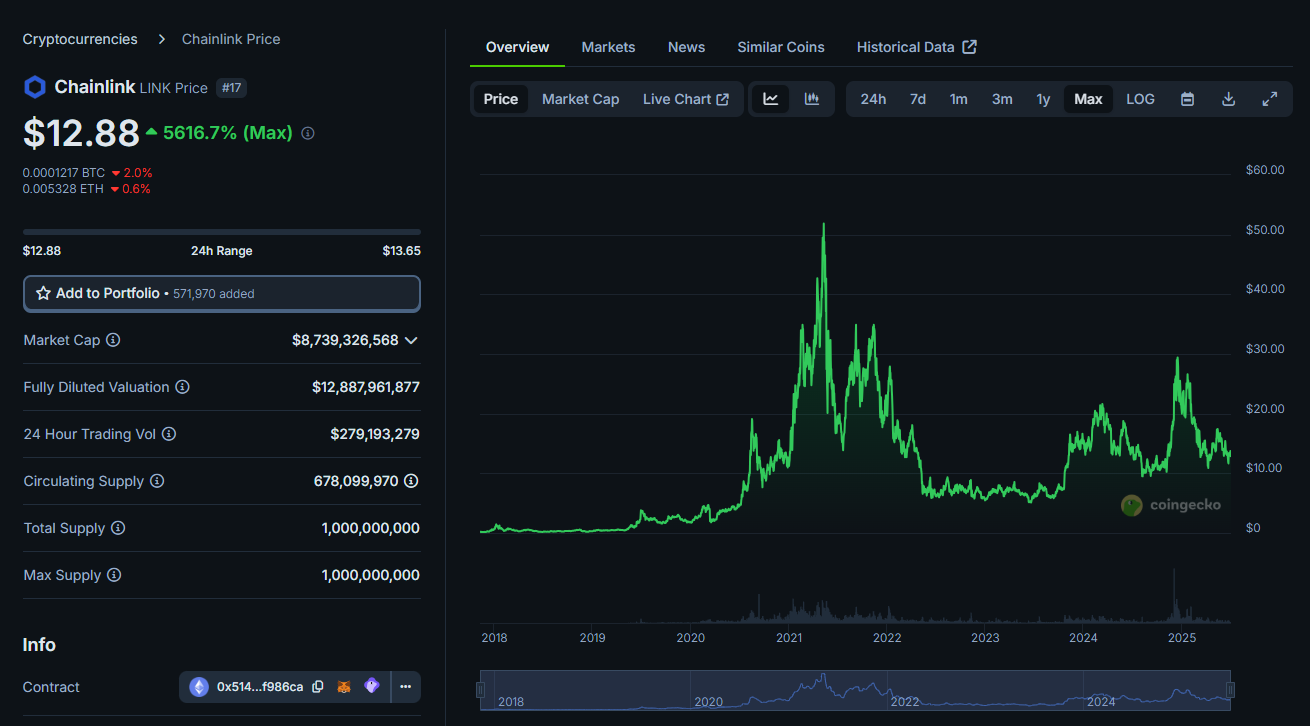The height and width of the screenshot is (726, 1310).
Task: Toggle LOG scale on the chart
Action: pos(1140,99)
